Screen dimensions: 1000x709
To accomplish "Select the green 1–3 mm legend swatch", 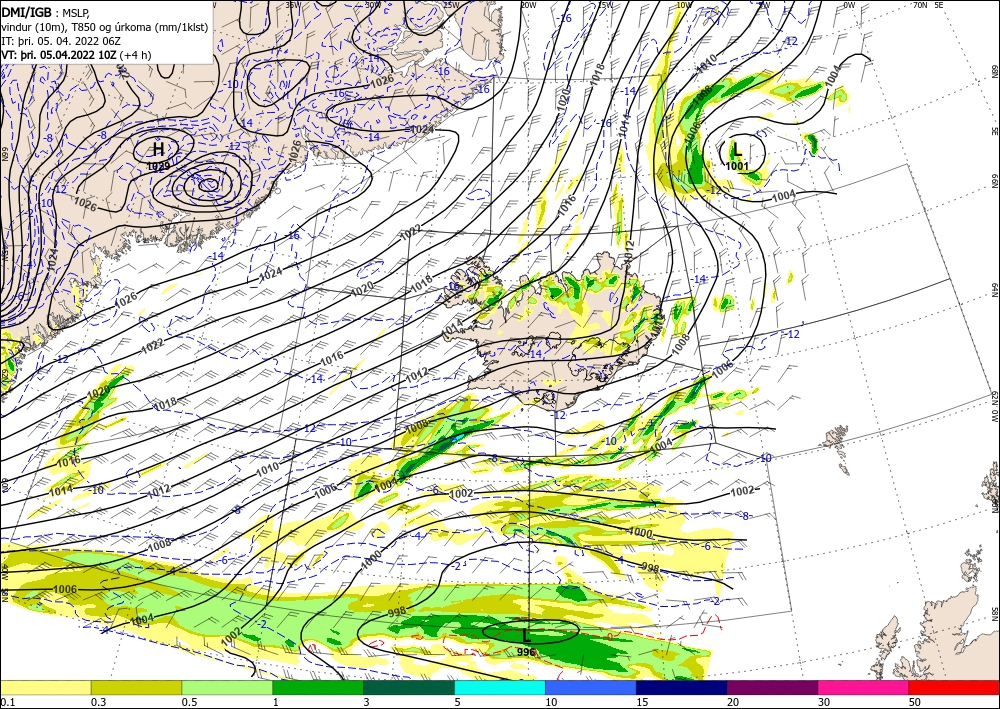I will (x=318, y=687).
